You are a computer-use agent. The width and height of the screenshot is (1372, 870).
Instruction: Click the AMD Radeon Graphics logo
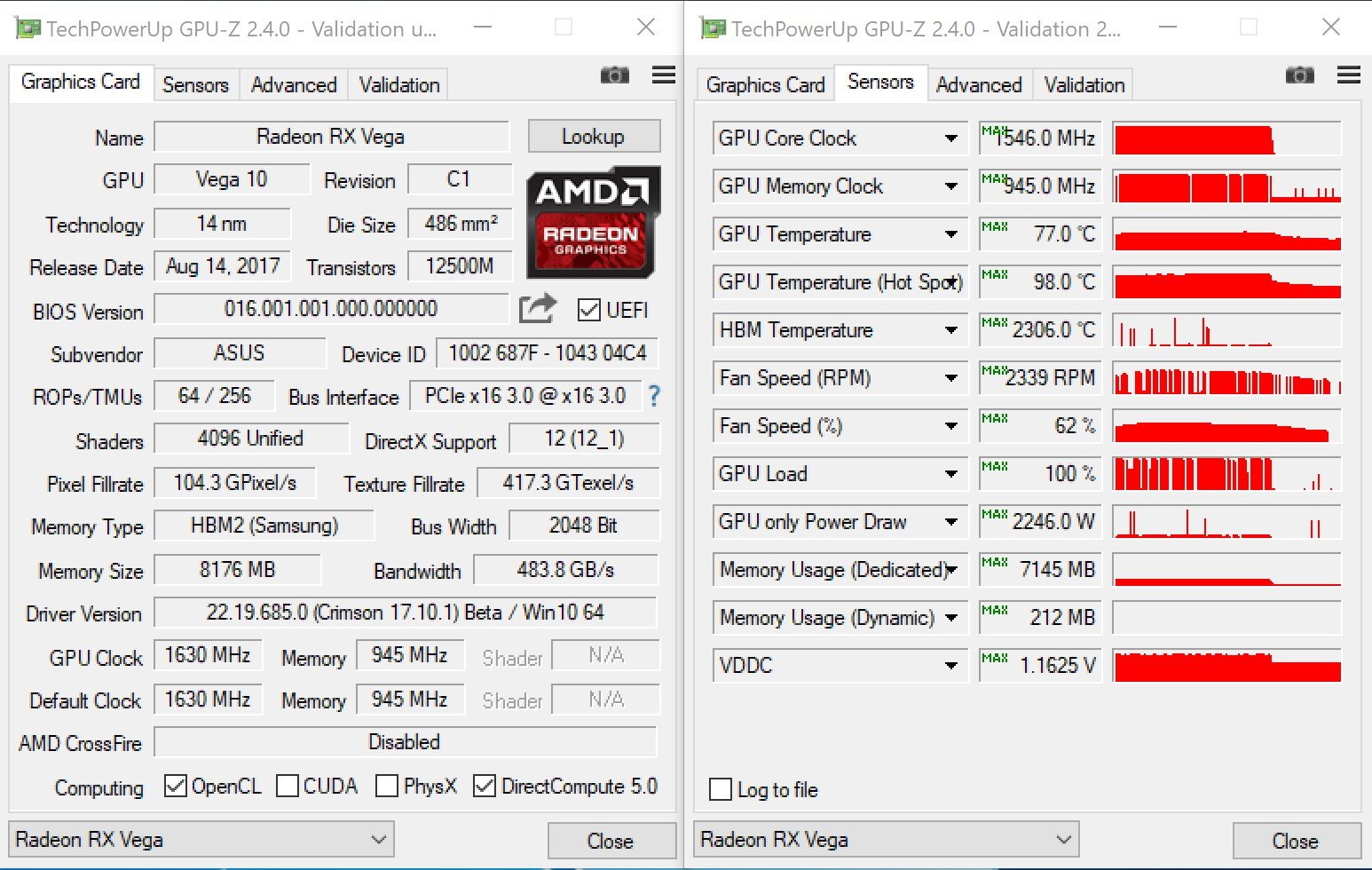pyautogui.click(x=593, y=222)
